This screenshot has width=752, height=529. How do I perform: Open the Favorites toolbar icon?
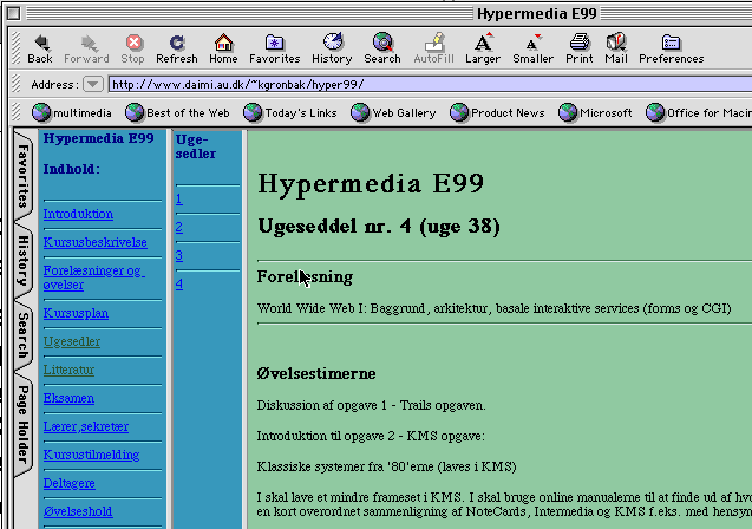tap(274, 43)
